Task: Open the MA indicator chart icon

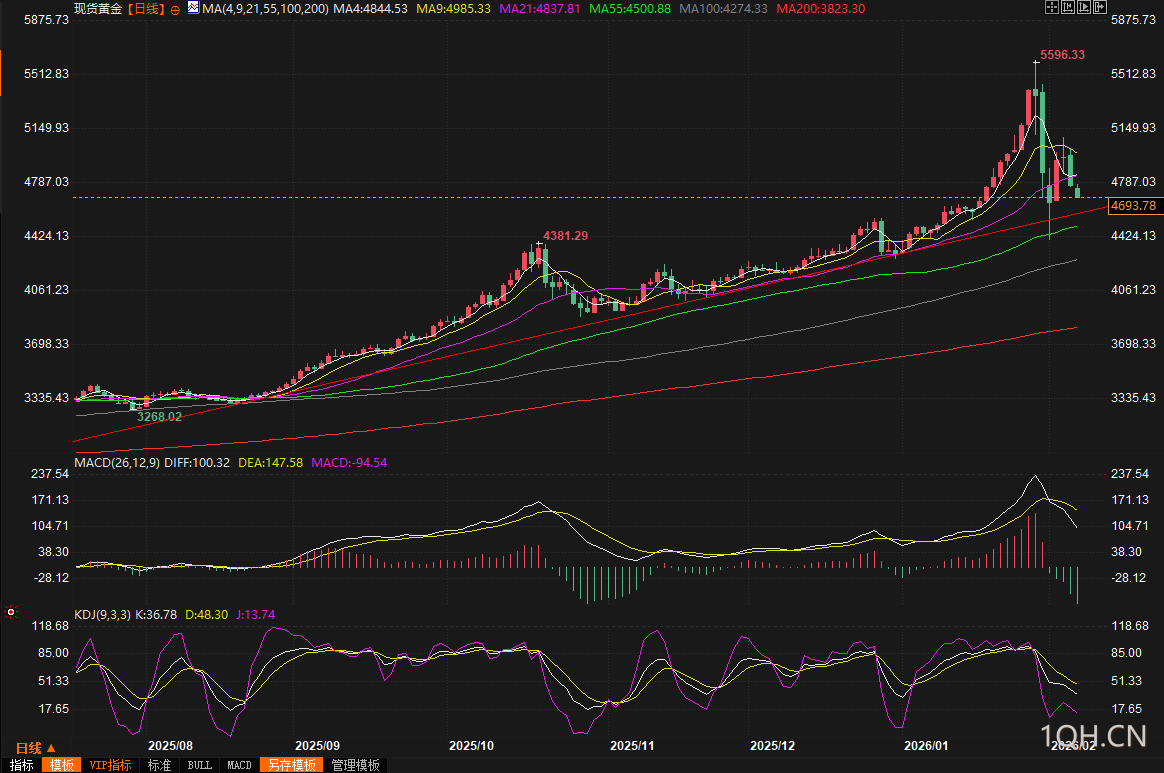Action: tap(193, 9)
